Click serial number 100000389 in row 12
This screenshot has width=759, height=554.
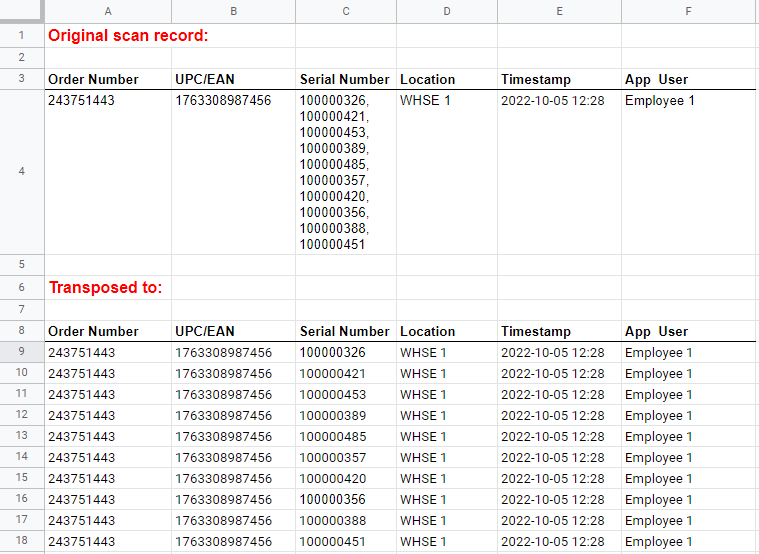click(x=333, y=416)
